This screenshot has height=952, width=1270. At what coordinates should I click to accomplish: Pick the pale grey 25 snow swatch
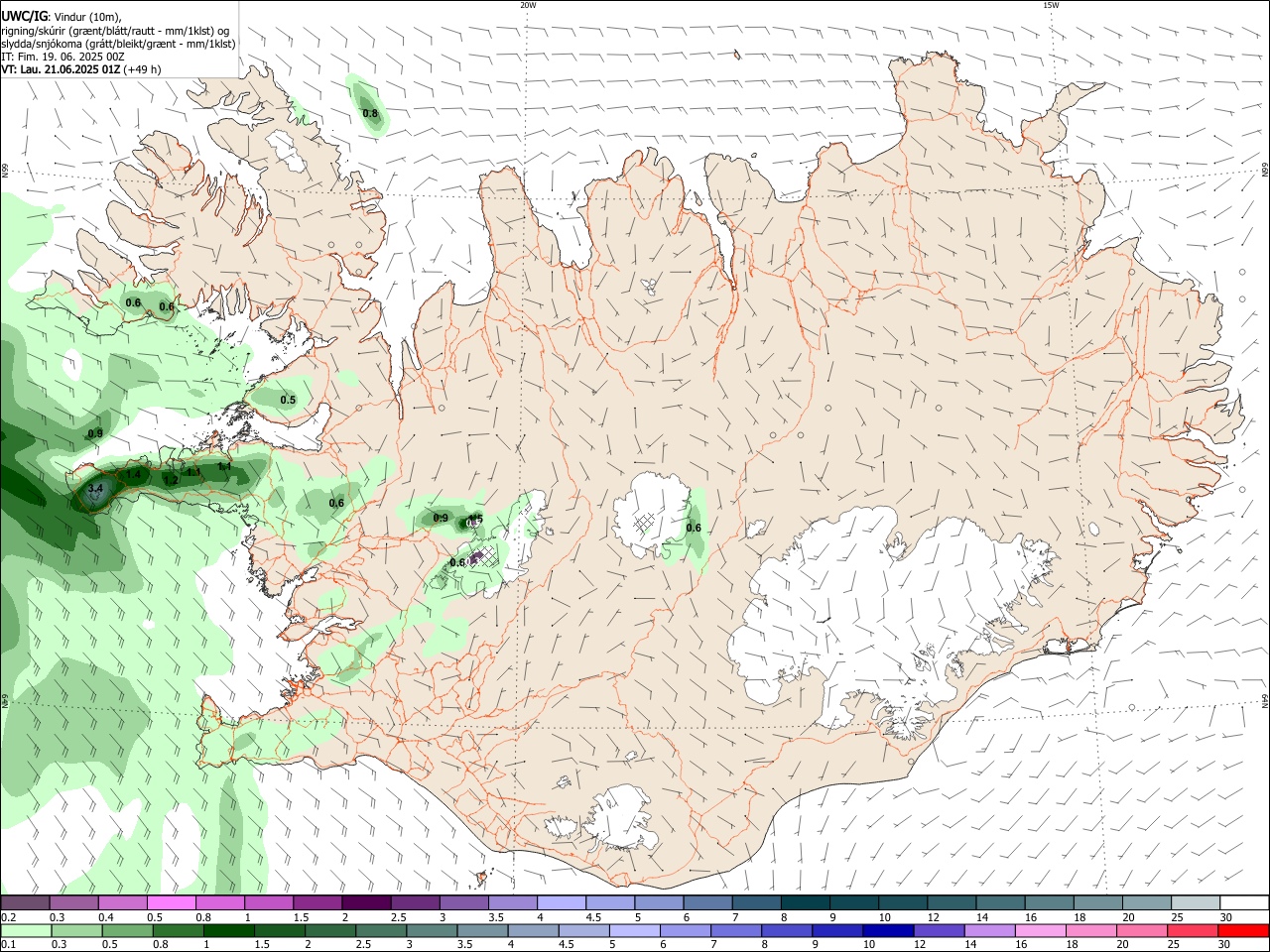[1196, 903]
